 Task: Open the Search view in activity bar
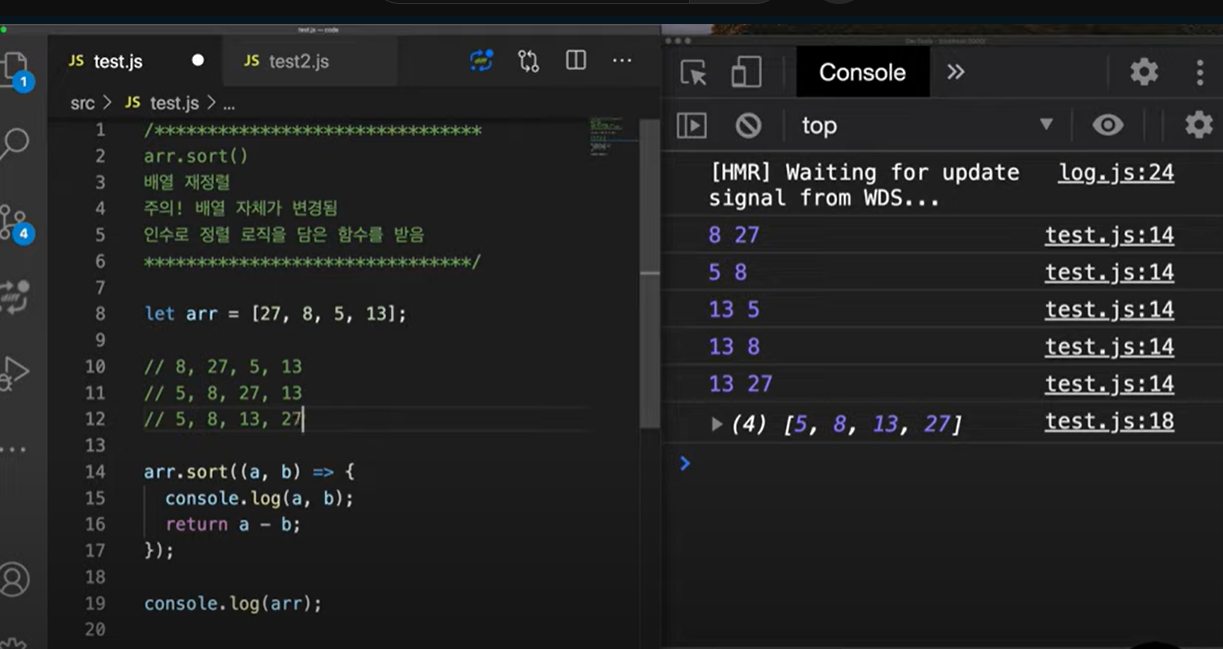click(14, 145)
